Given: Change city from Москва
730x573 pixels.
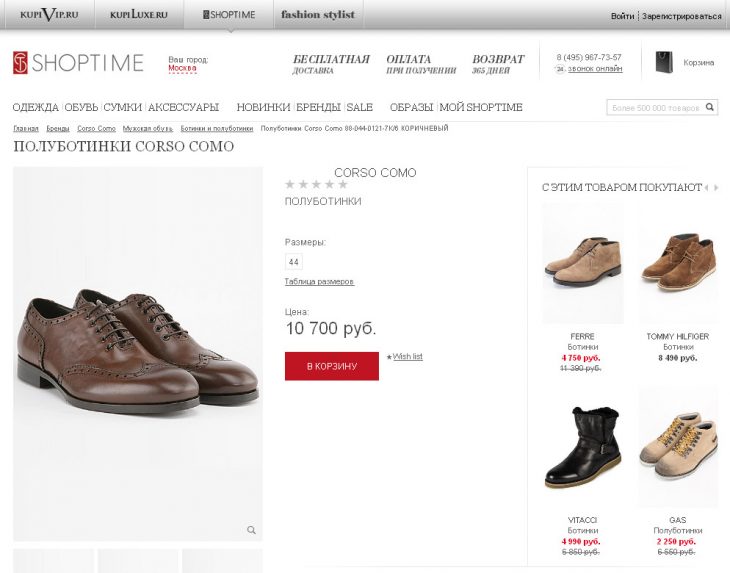Looking at the screenshot, I should [x=182, y=68].
